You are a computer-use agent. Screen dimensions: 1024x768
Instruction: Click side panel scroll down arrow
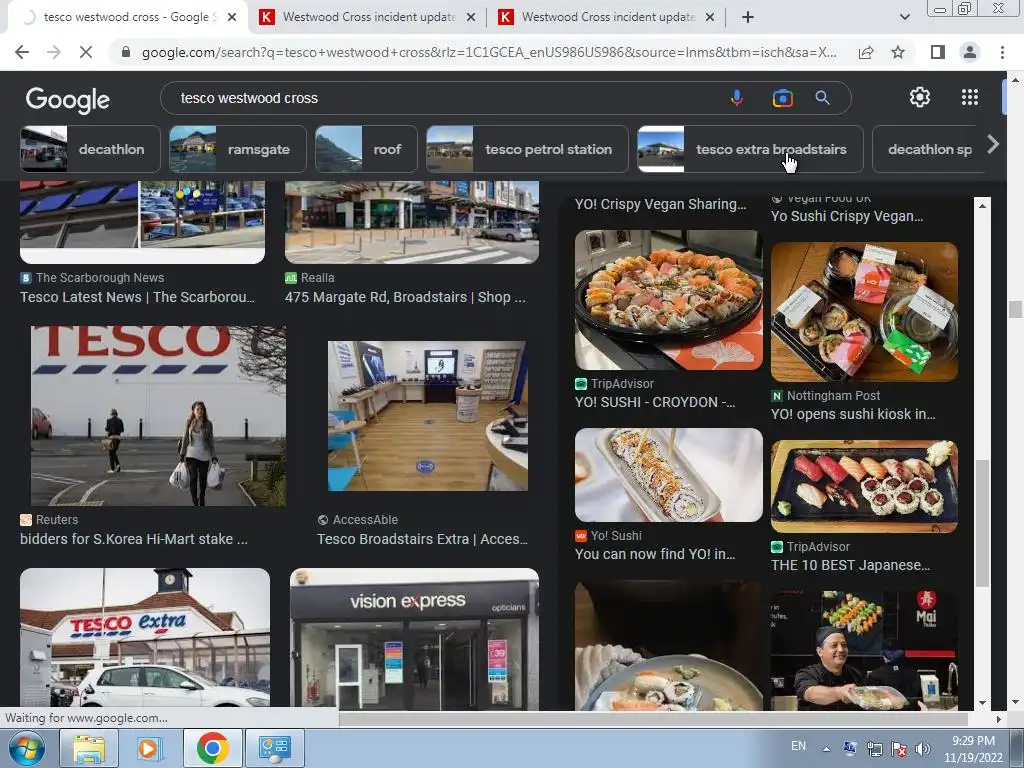pos(982,703)
